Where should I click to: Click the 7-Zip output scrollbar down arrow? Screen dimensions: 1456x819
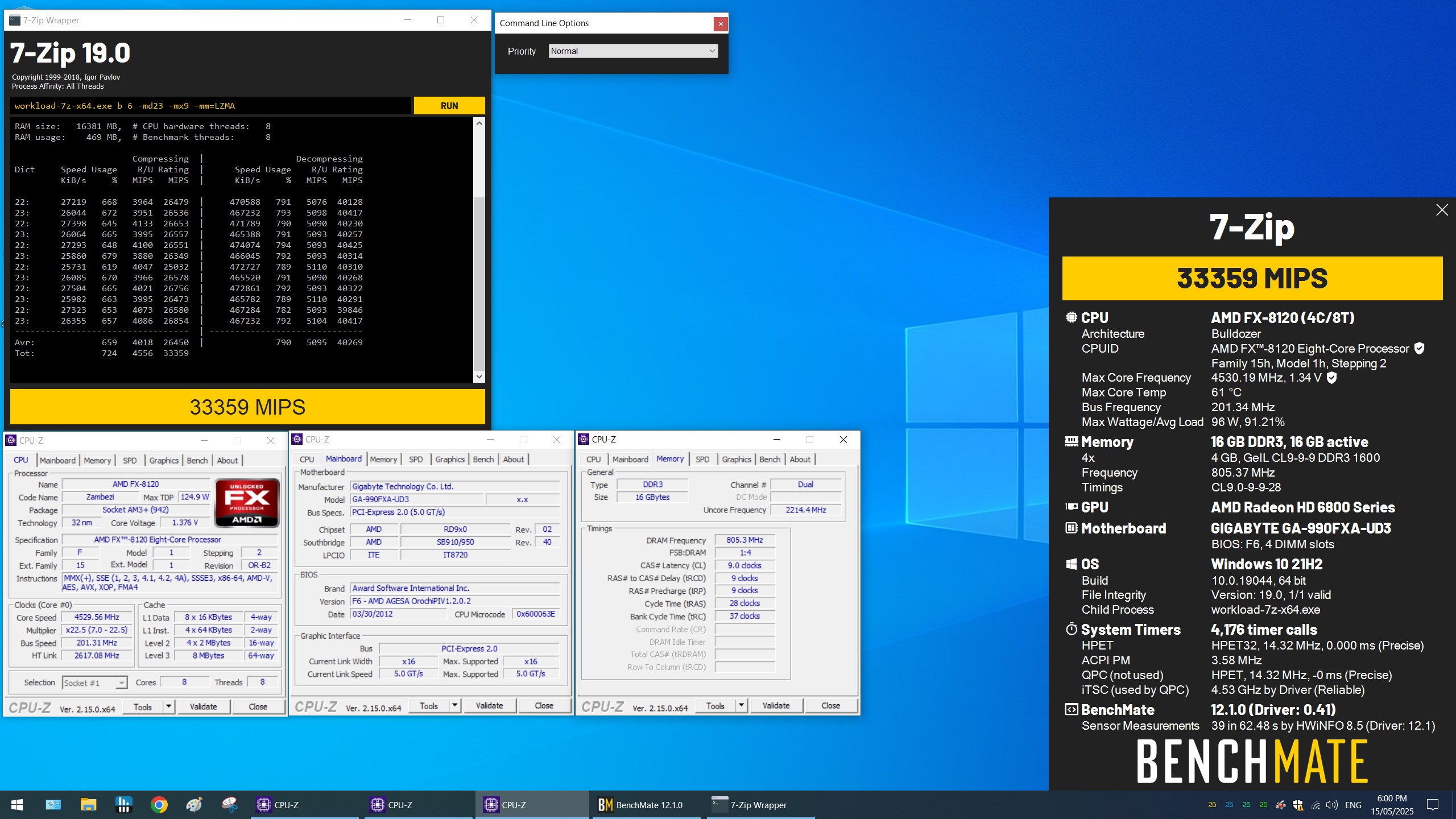click(479, 377)
